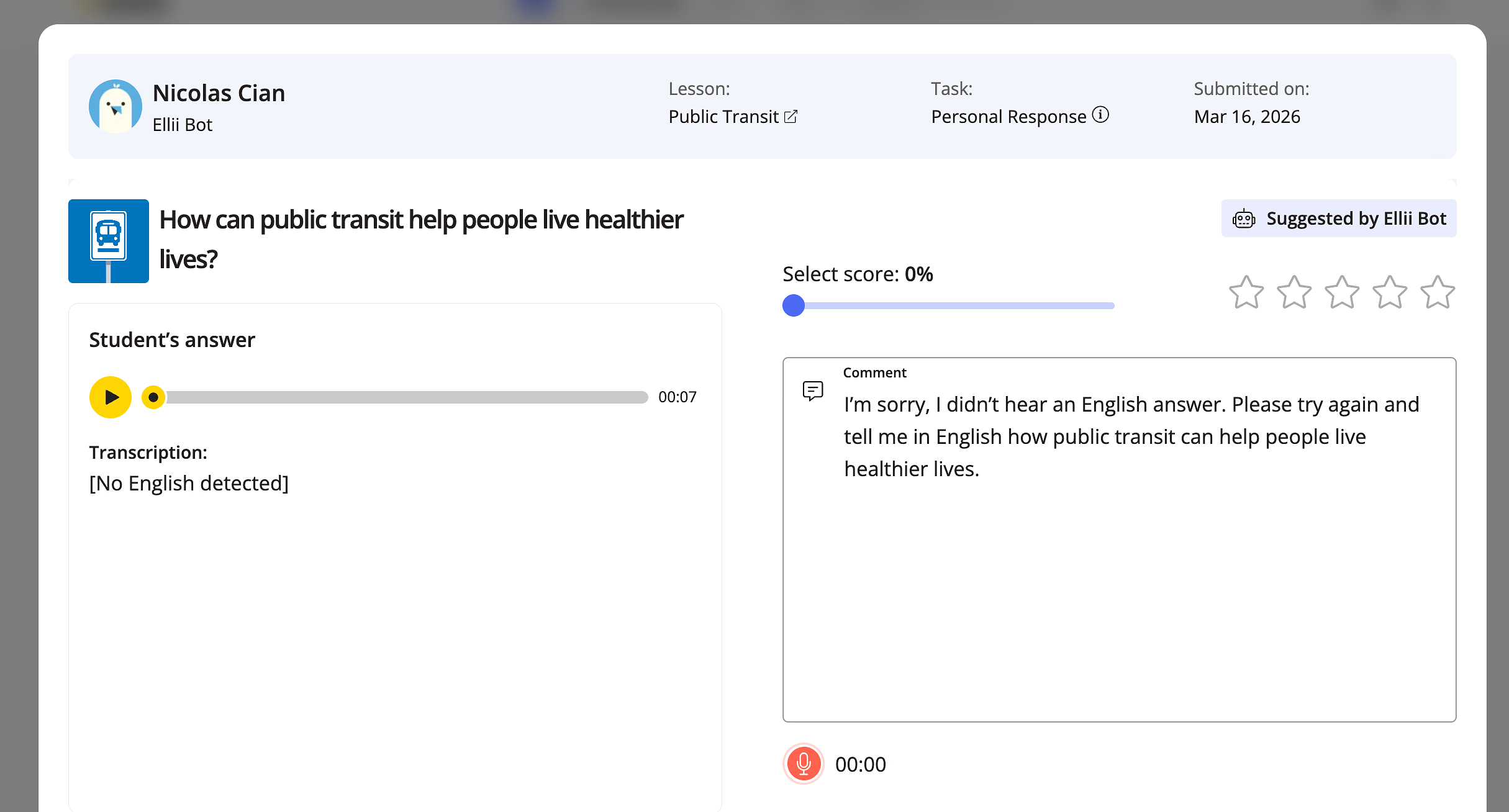Select the third star rating
Screen dimensions: 1509x812
(x=1341, y=292)
